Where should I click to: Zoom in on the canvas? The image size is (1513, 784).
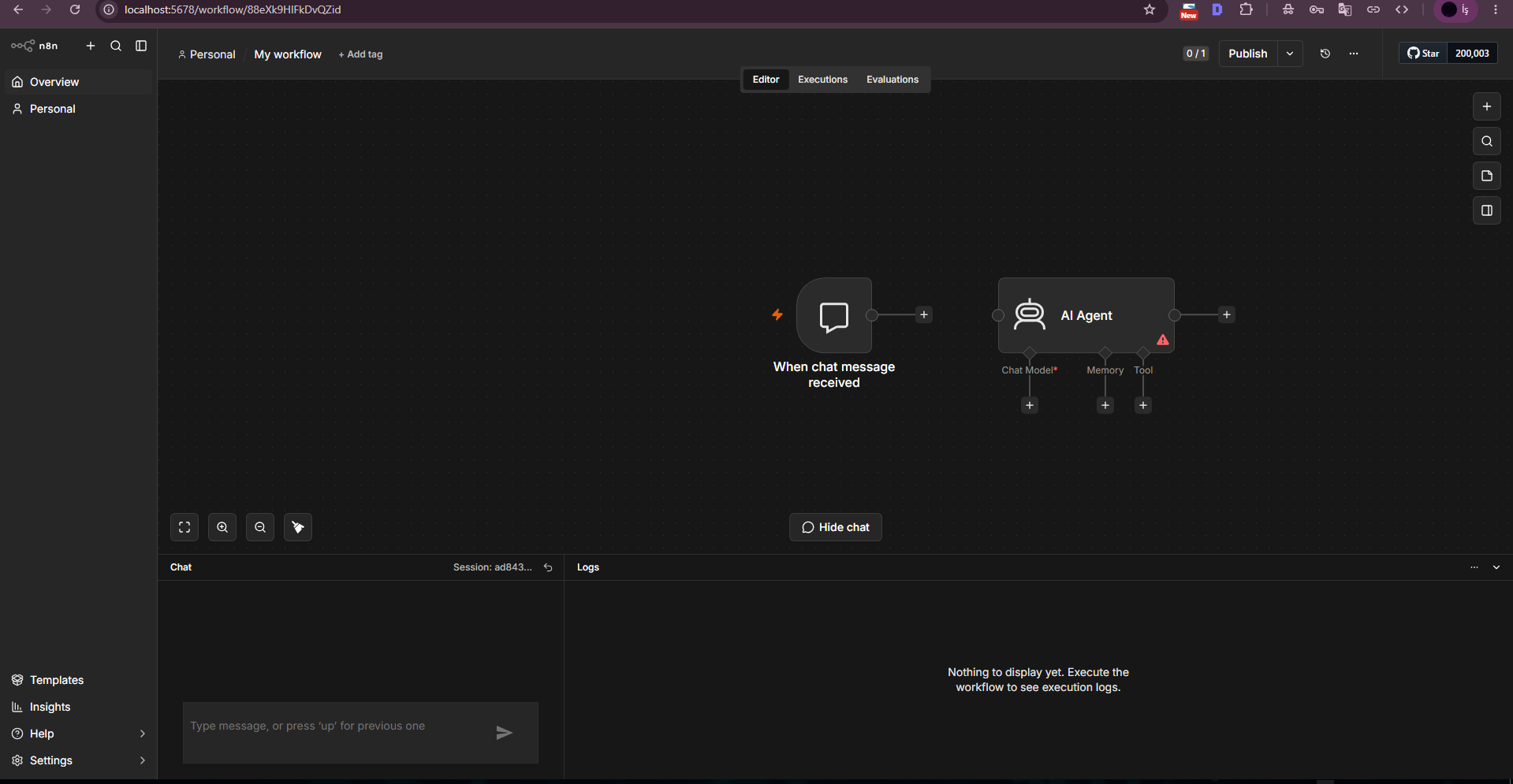222,527
